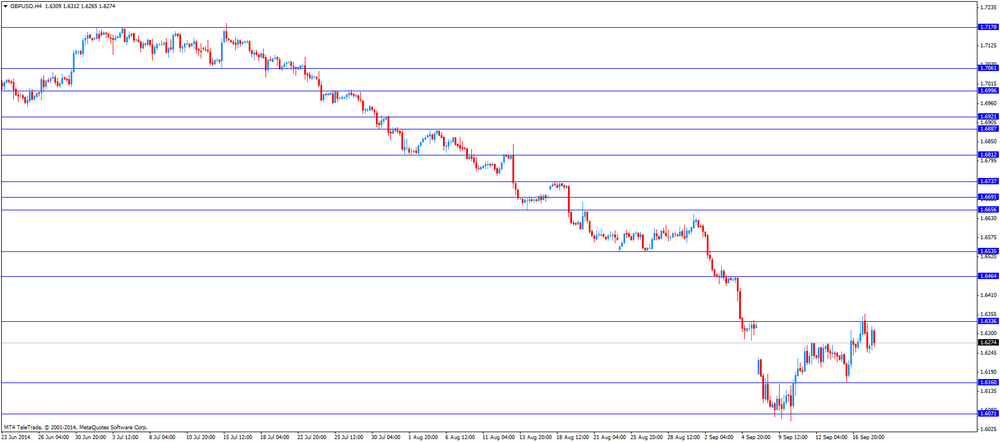The height and width of the screenshot is (442, 1000).
Task: Click the GBPUSD,H4 chart title text
Action: coord(26,5)
